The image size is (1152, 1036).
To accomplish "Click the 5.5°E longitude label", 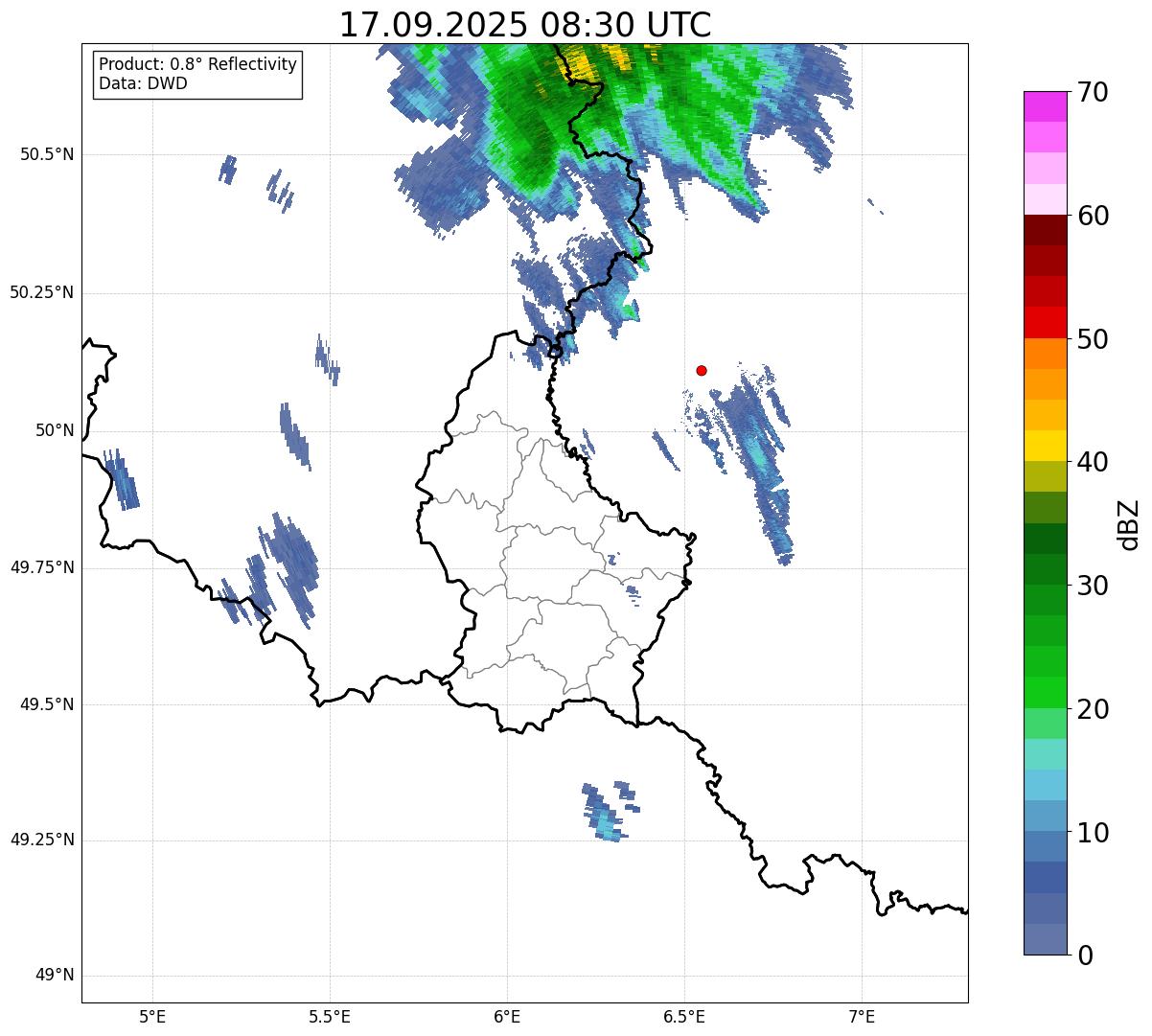I will point(331,1017).
